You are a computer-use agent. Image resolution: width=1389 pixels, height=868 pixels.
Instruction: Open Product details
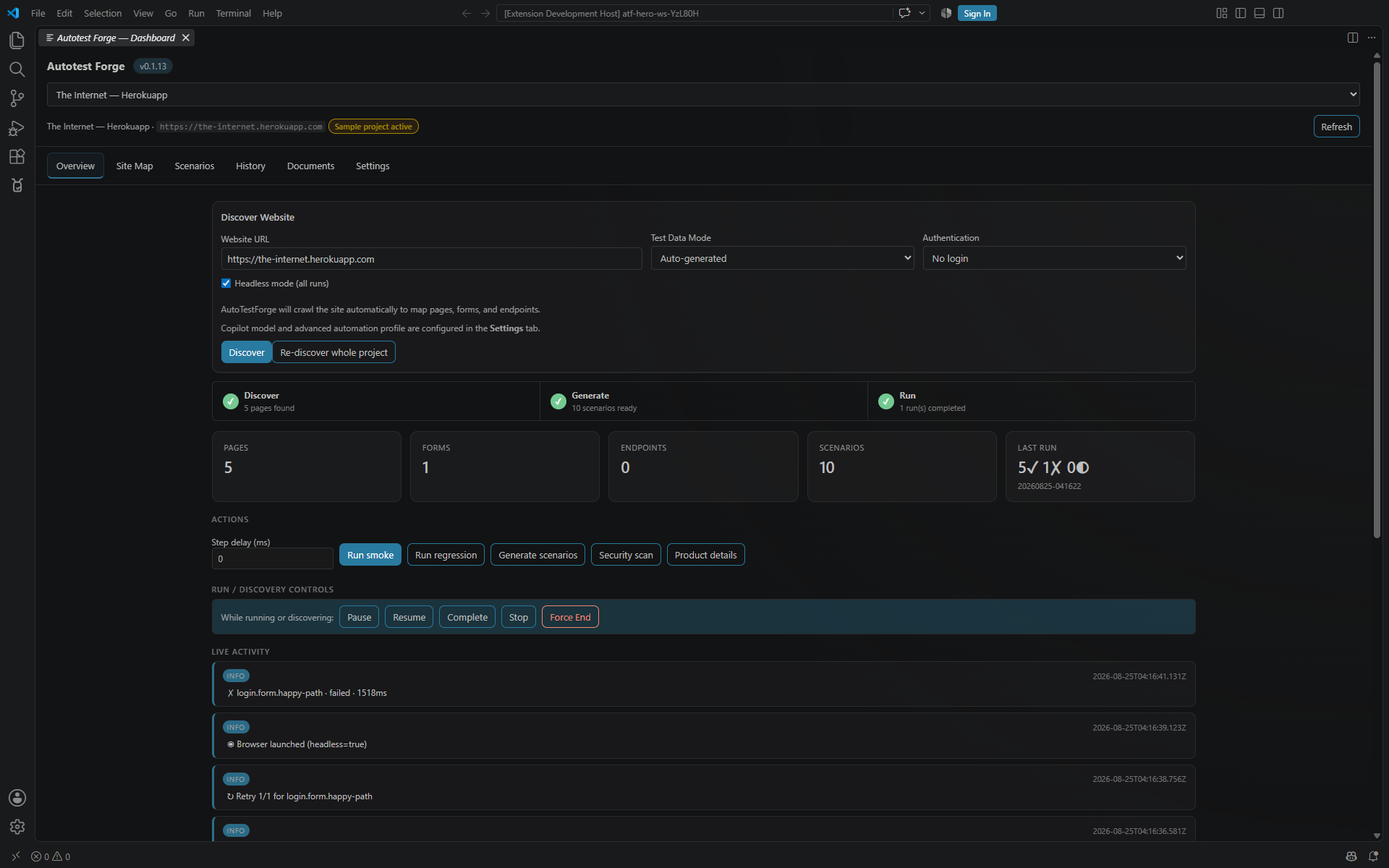[705, 555]
